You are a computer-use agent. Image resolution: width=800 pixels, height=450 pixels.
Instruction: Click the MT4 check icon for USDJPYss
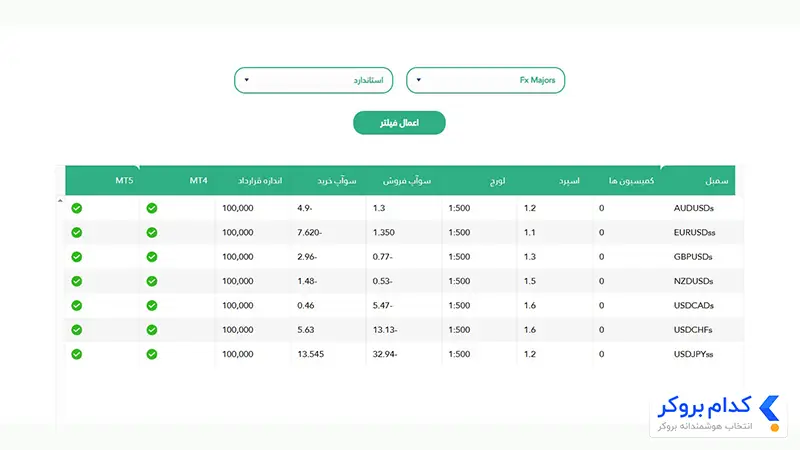coord(152,354)
